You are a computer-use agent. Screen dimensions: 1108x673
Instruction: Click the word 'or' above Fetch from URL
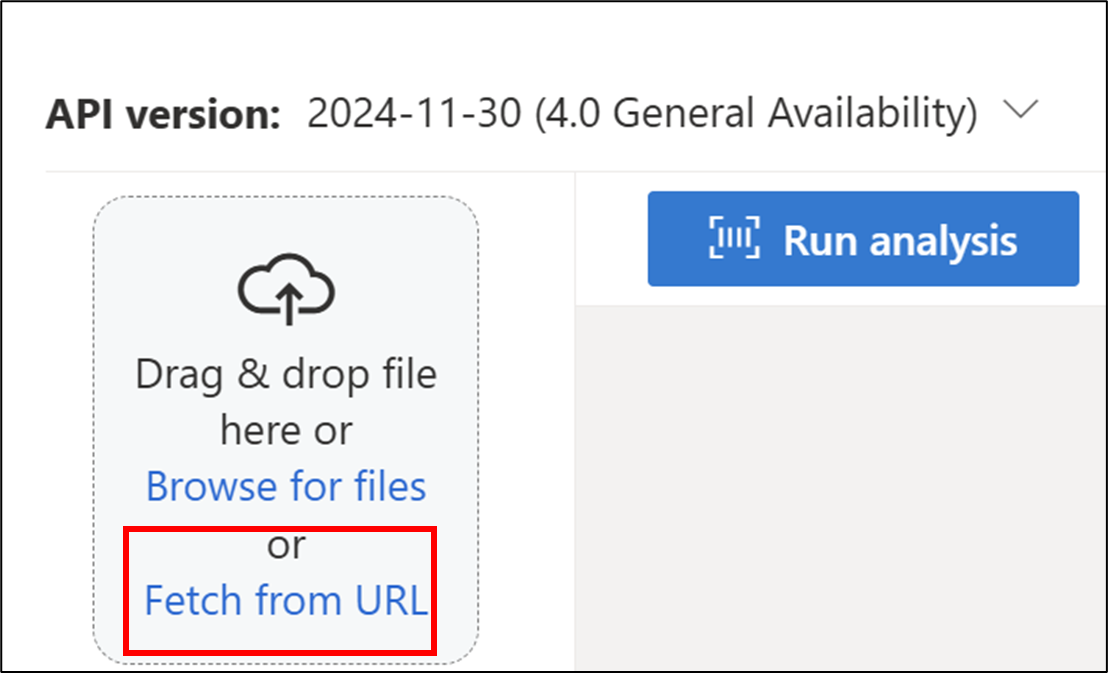tap(286, 546)
